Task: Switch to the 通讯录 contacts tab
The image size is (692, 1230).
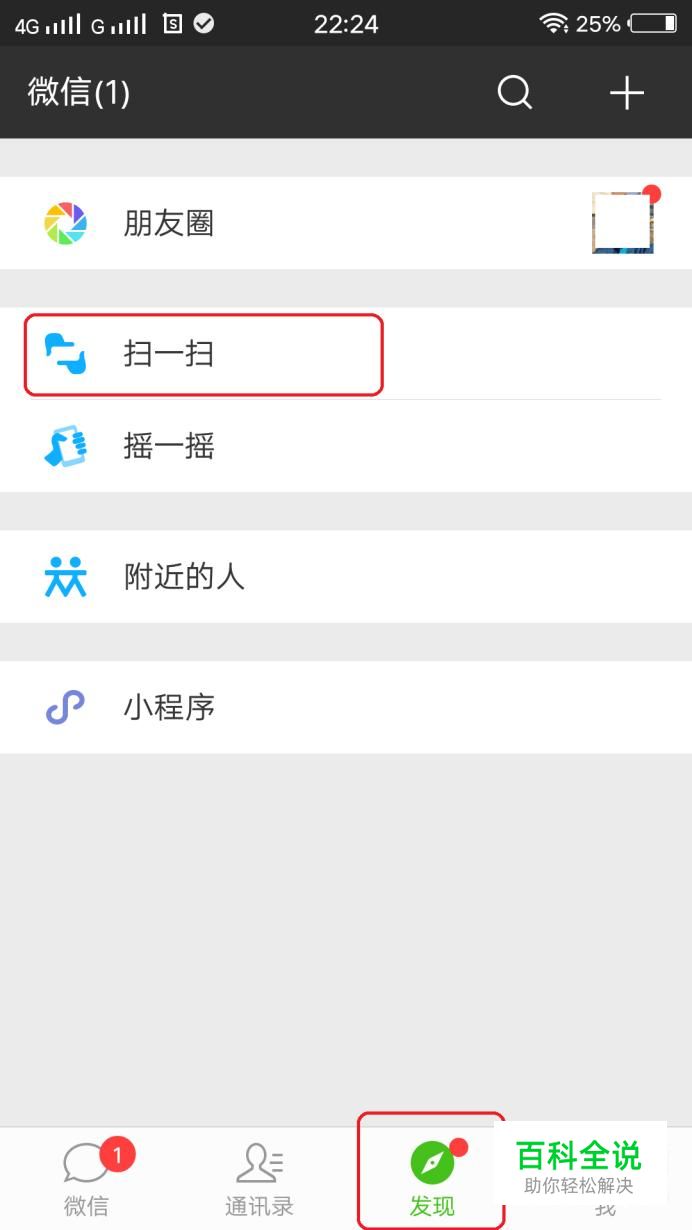Action: coord(259,1179)
